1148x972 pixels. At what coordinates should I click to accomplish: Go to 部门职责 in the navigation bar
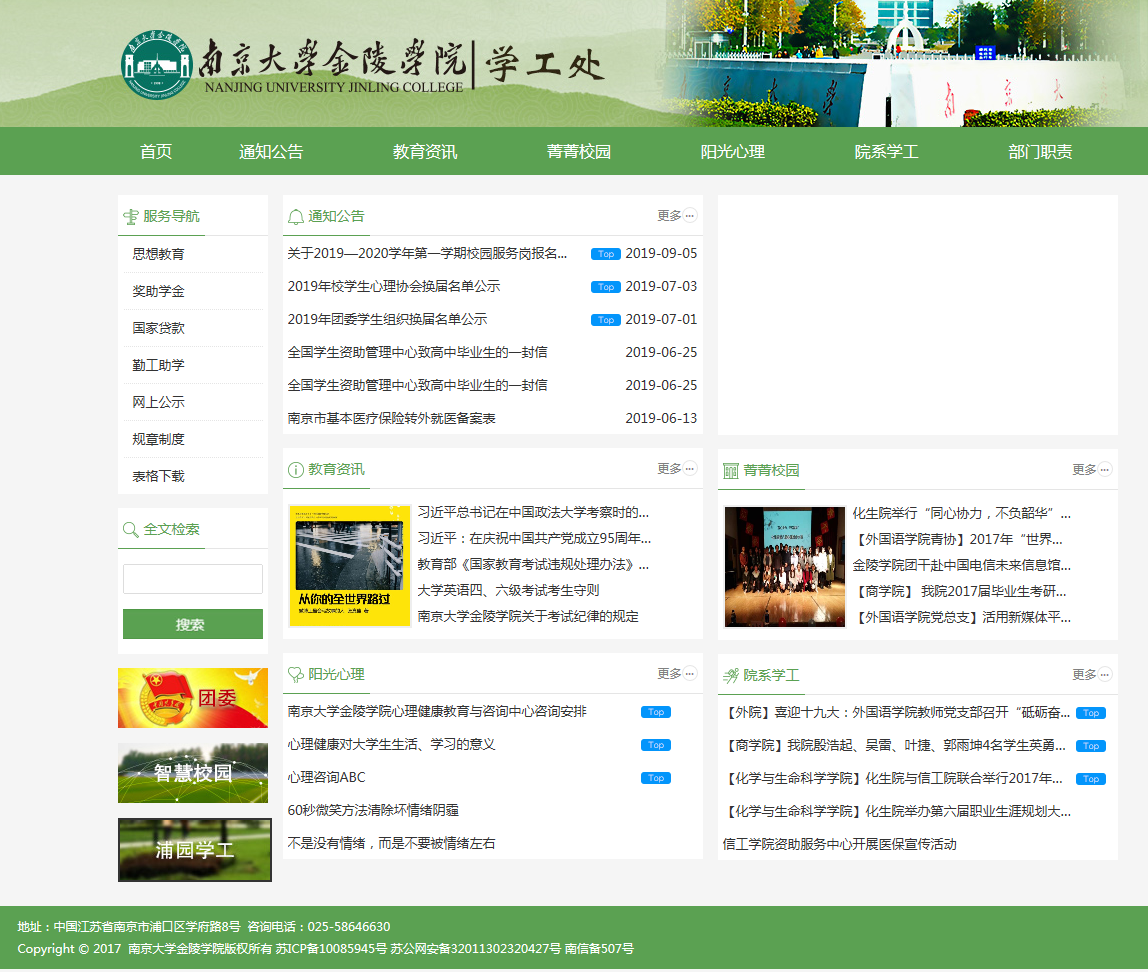(x=1040, y=152)
